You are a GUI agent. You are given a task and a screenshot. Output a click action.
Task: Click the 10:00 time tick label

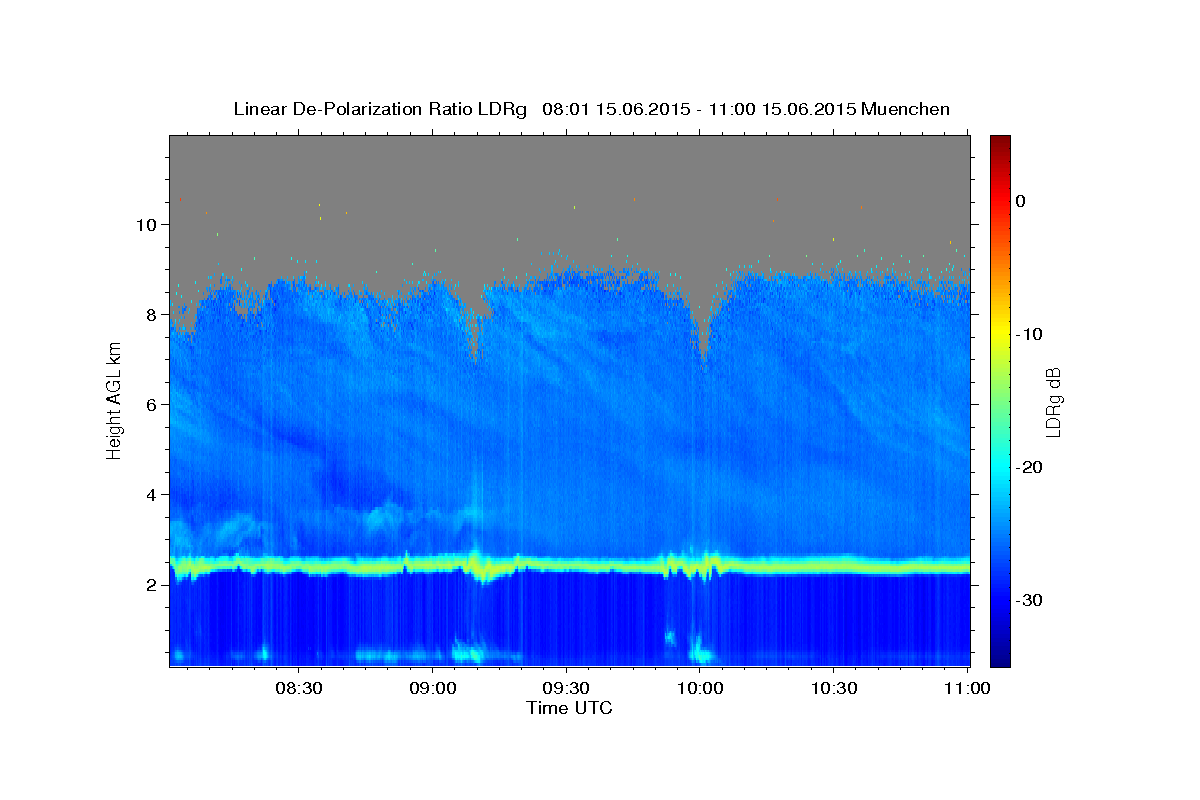tap(700, 689)
